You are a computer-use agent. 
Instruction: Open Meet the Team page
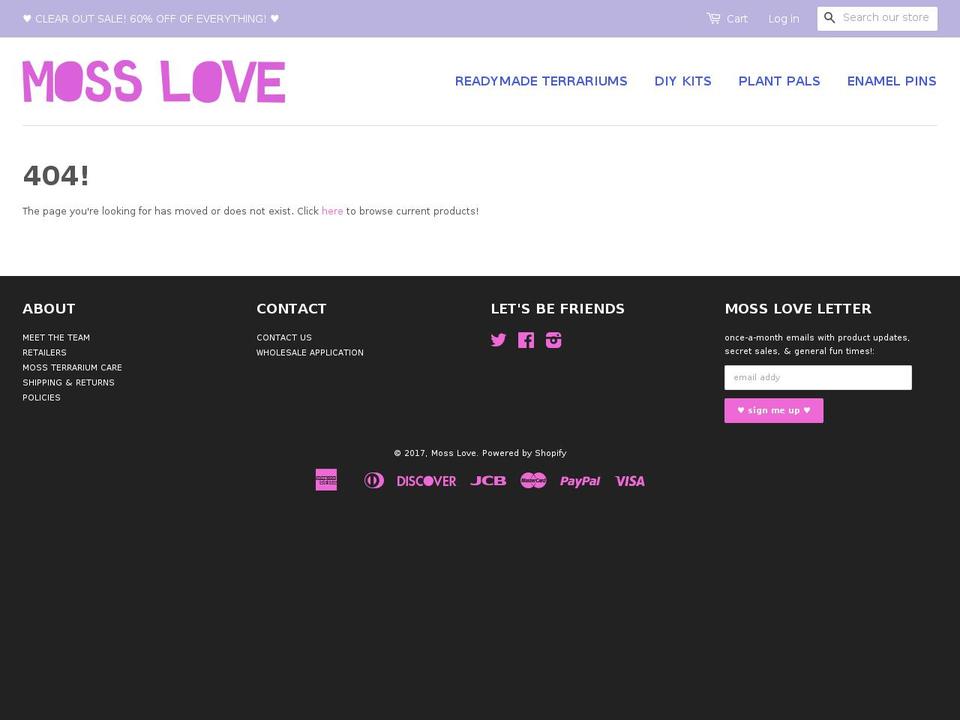(56, 337)
